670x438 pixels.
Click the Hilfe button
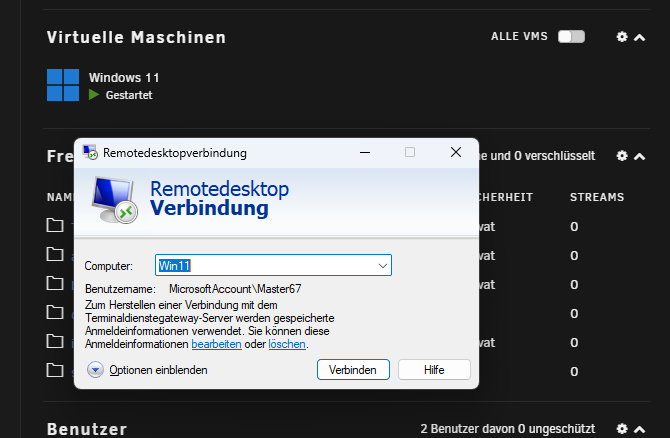(434, 370)
